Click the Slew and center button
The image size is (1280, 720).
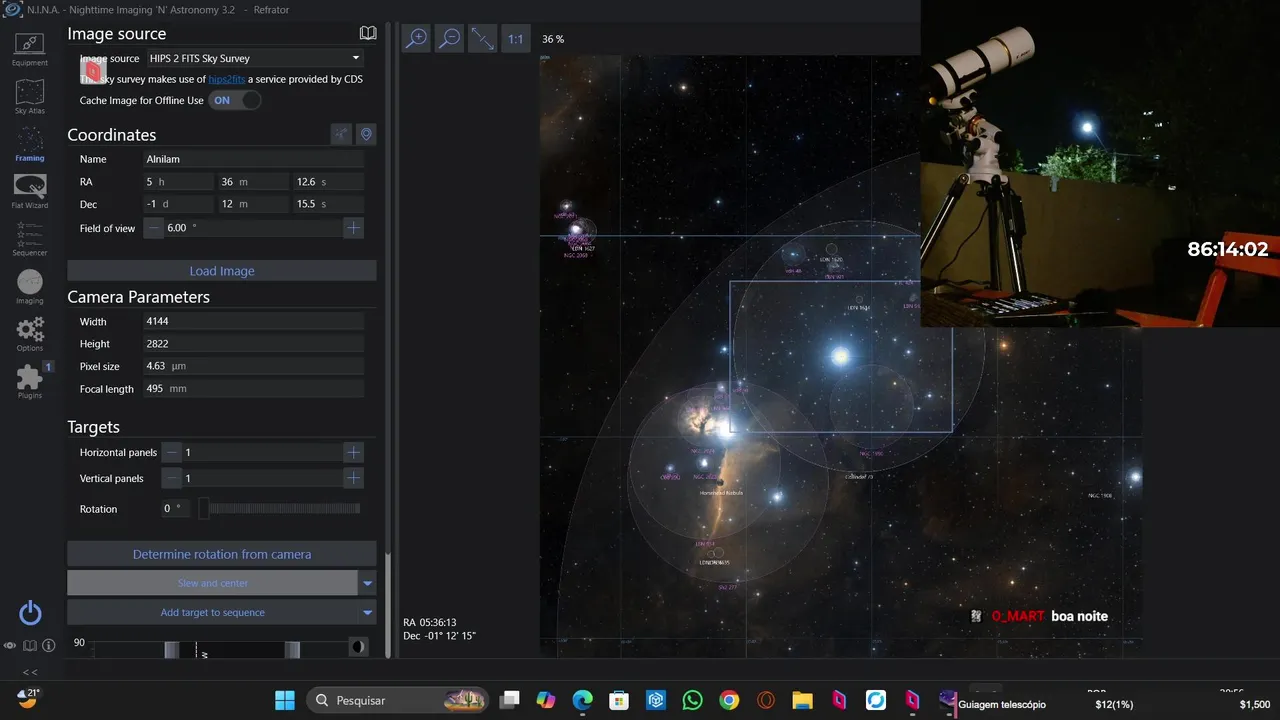(212, 583)
